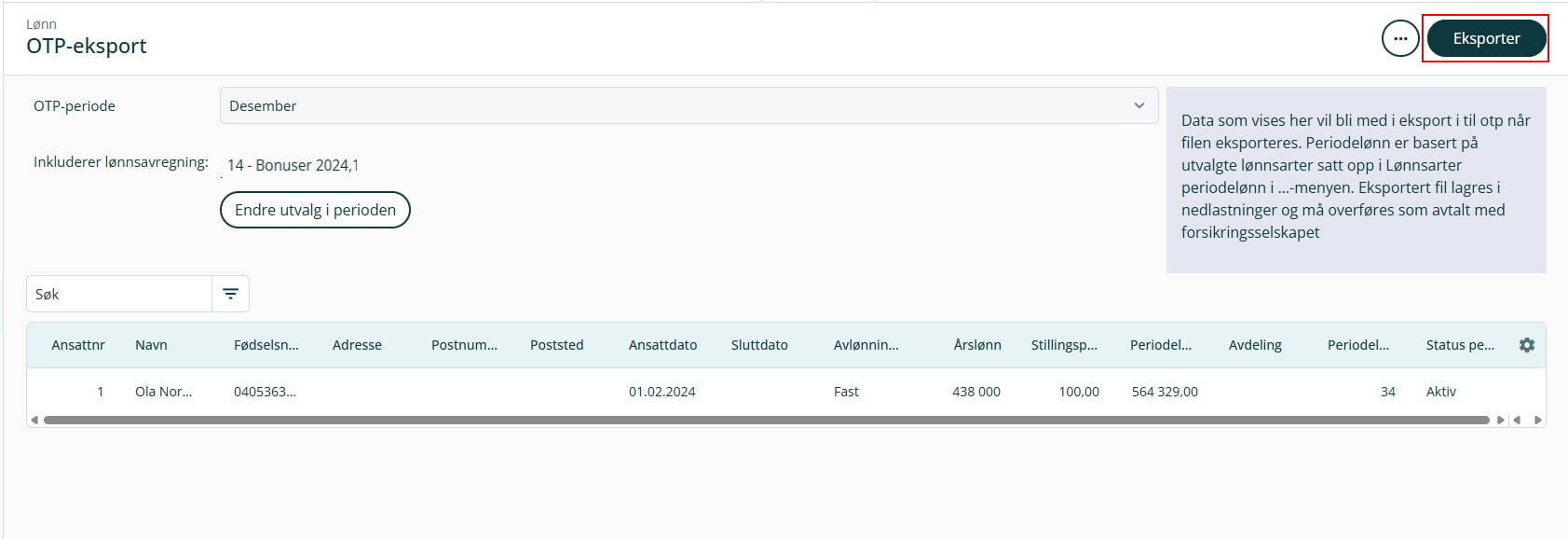Click left arrow of horizontal scrollbar
The width and height of the screenshot is (1568, 539).
(x=34, y=420)
